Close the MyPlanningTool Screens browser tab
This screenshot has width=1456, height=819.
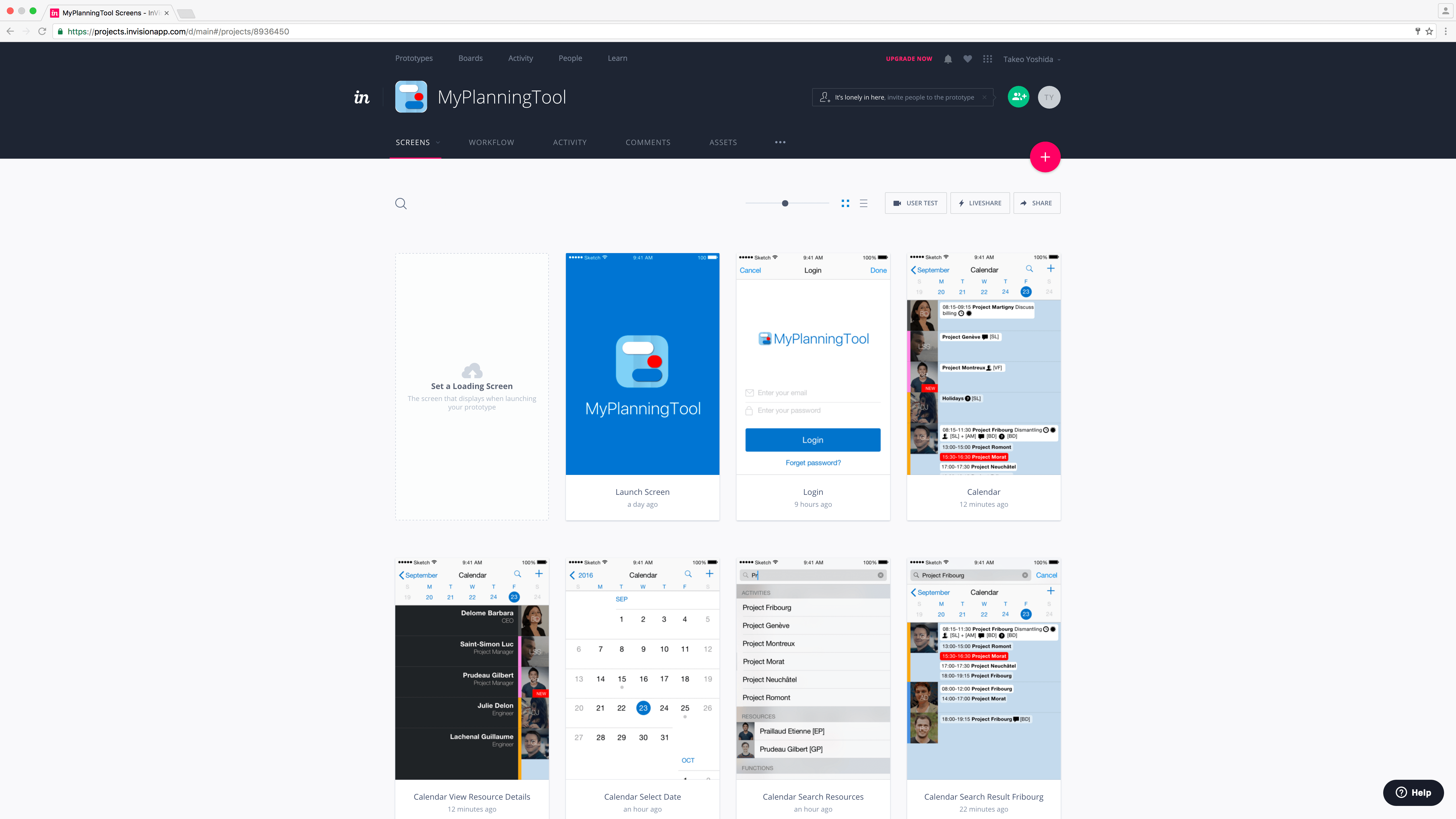click(167, 13)
